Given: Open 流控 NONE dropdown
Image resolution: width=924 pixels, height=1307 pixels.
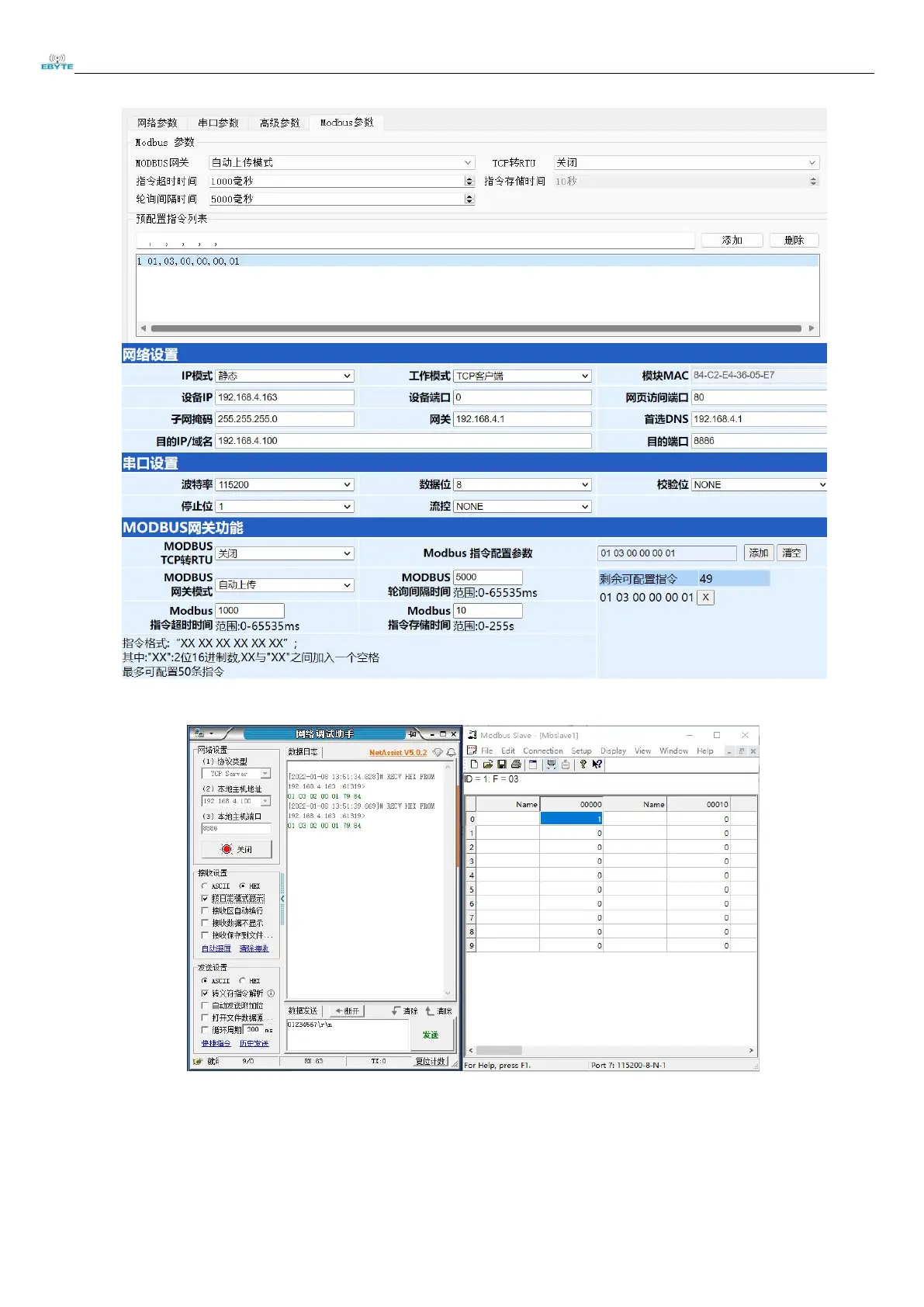Looking at the screenshot, I should pyautogui.click(x=522, y=506).
